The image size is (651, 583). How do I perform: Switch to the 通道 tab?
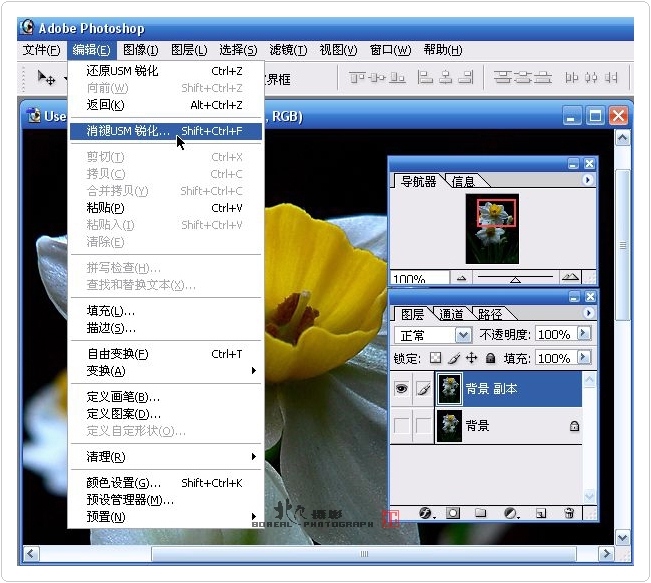451,314
